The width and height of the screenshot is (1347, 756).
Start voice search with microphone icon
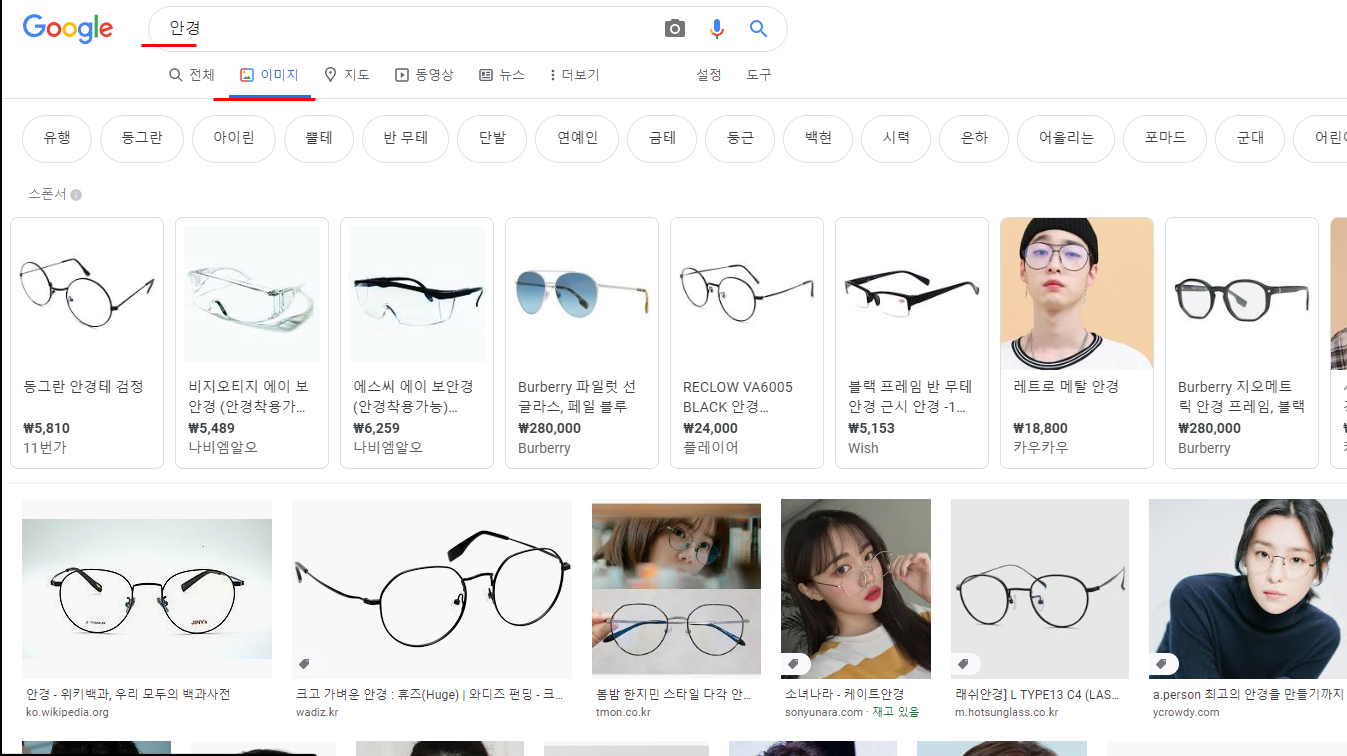coord(717,29)
